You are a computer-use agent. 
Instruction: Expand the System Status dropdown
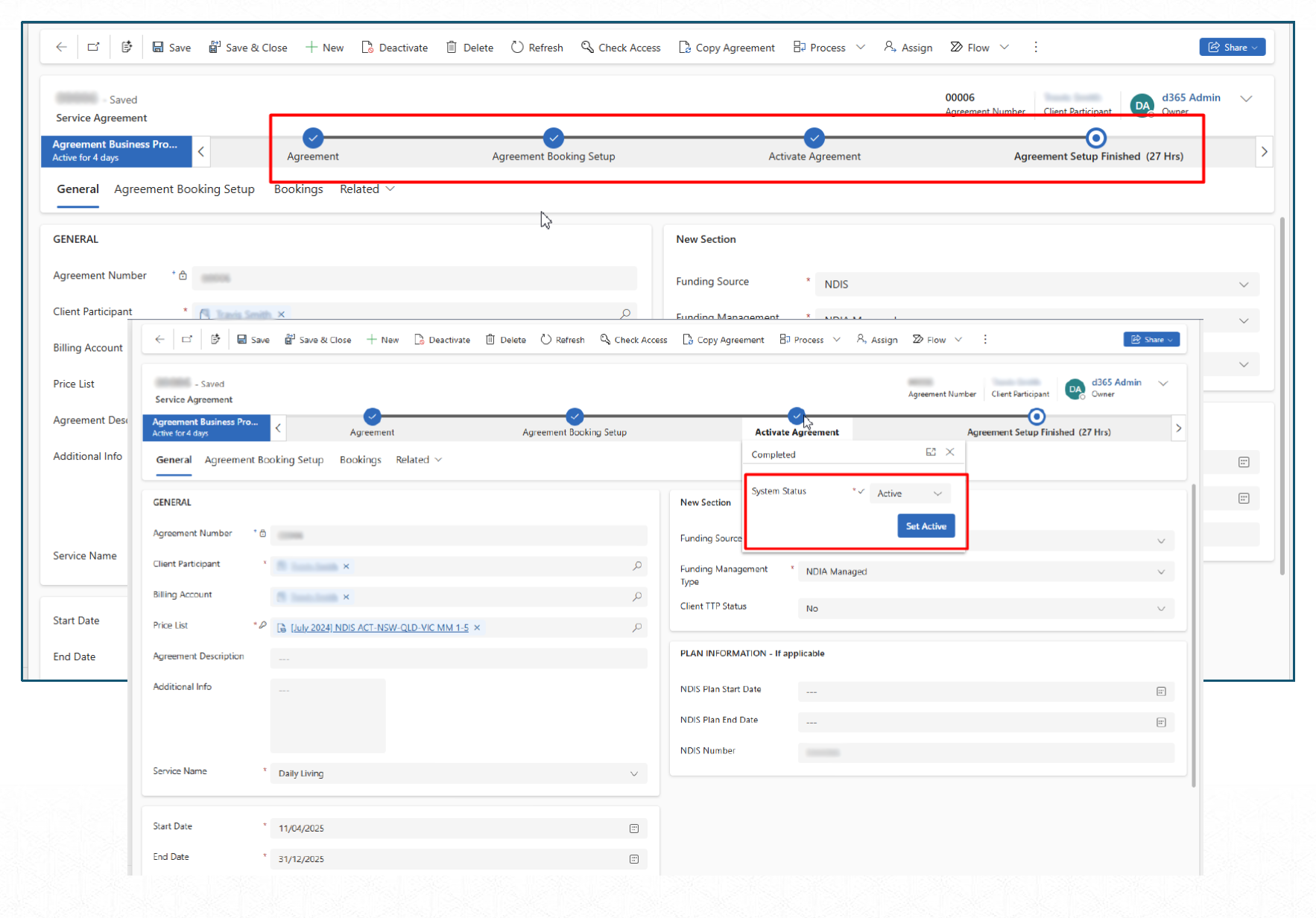pyautogui.click(x=910, y=493)
